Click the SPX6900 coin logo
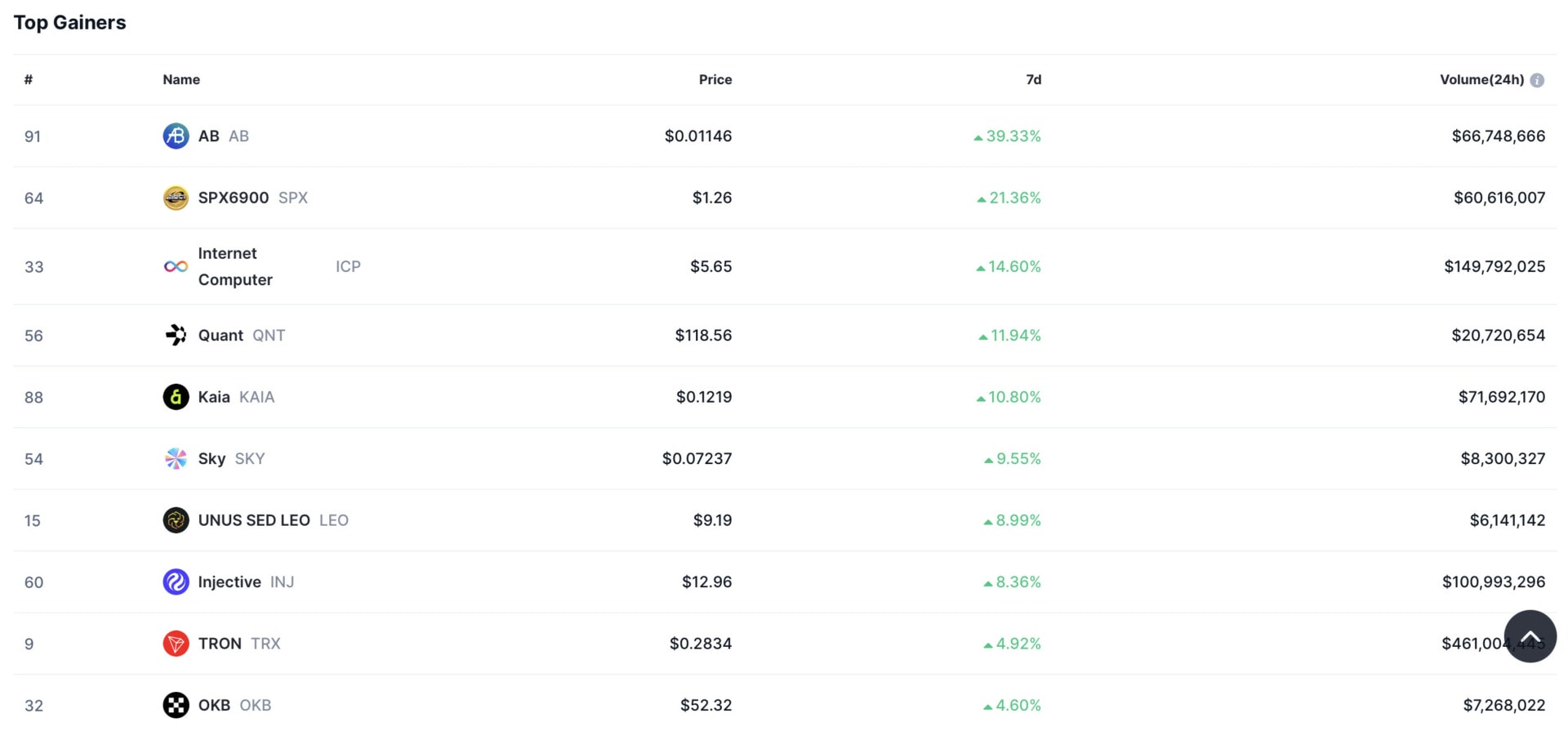1568x731 pixels. point(176,198)
